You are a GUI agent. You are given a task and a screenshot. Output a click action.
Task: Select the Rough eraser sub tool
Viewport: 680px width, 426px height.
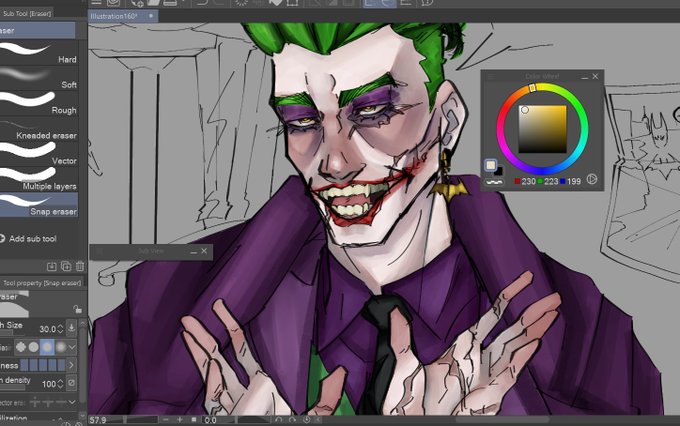[39, 103]
